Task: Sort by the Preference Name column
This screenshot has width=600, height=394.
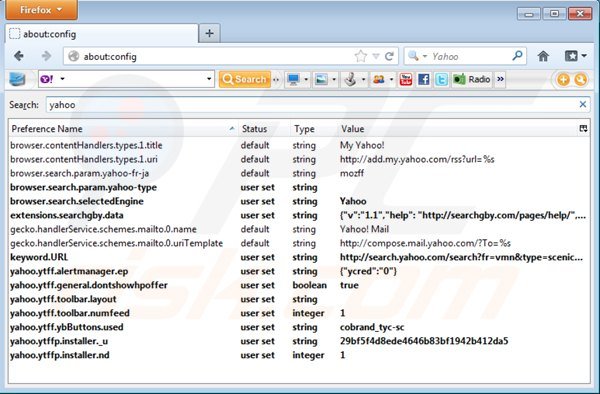Action: coord(122,129)
